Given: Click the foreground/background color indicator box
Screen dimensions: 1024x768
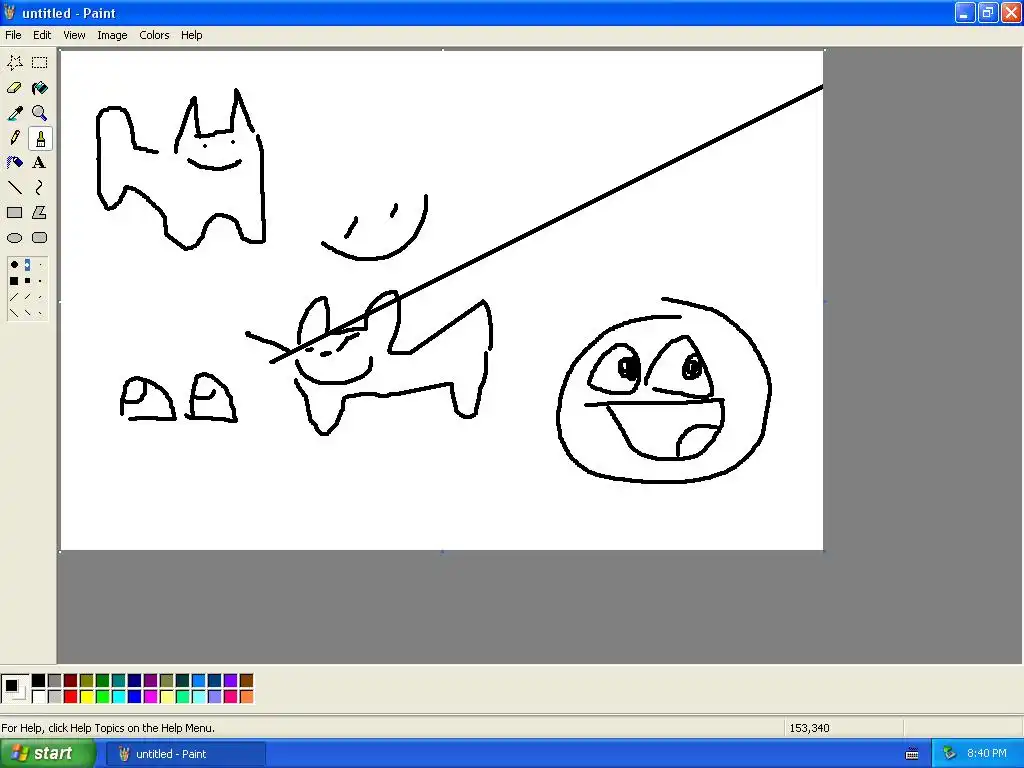Looking at the screenshot, I should tap(15, 689).
